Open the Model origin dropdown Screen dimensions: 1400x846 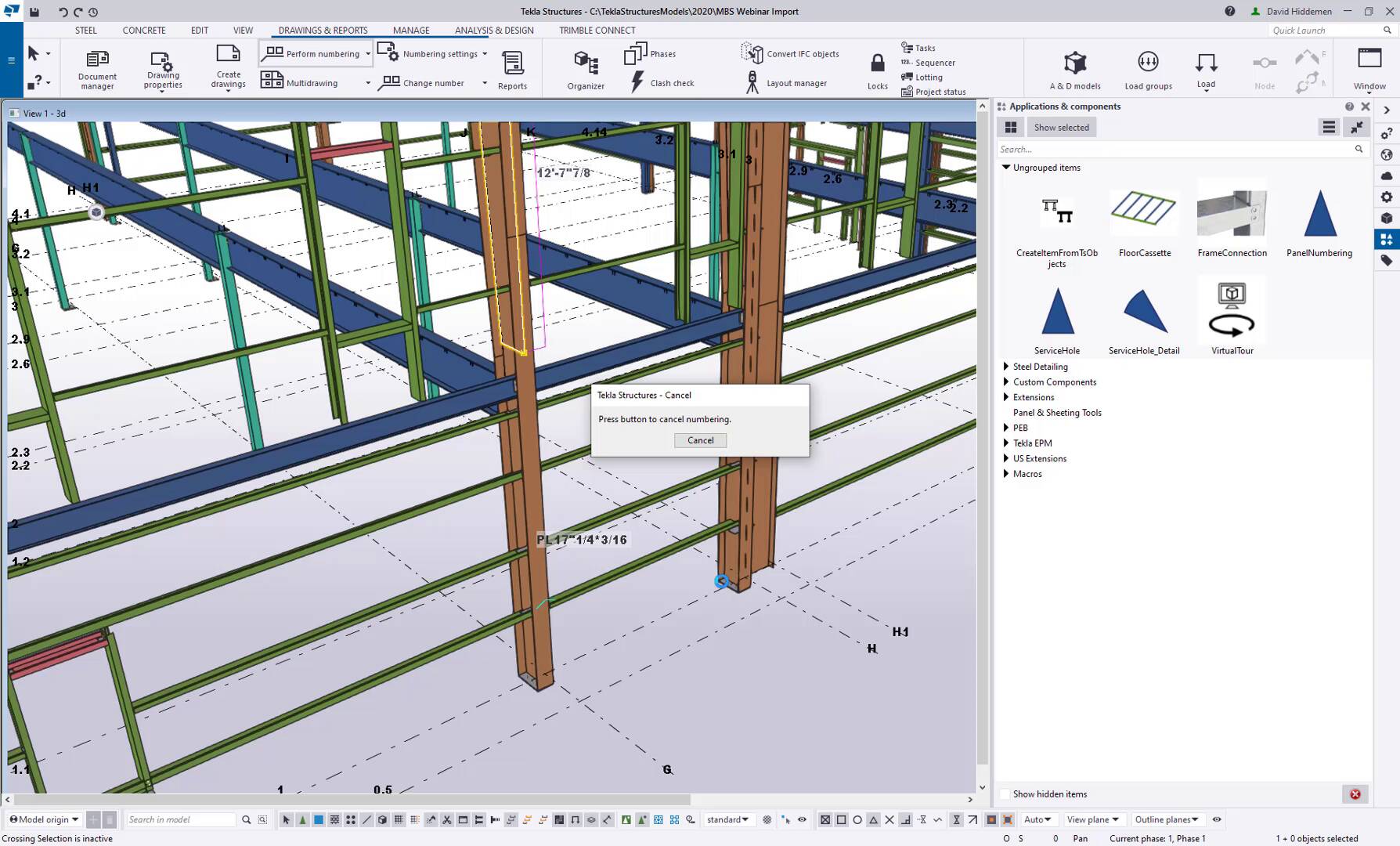tap(44, 819)
